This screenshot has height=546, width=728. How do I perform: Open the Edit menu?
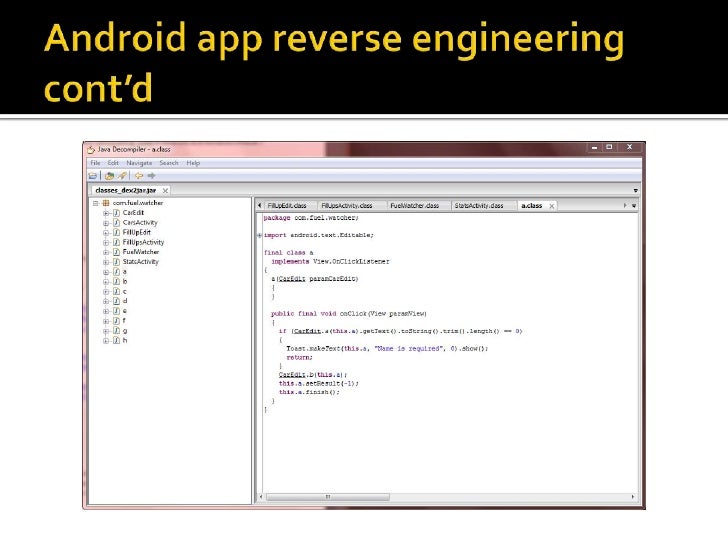click(113, 163)
